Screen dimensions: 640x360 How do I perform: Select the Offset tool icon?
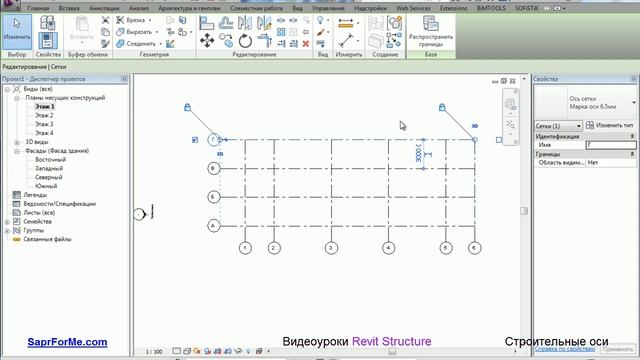point(226,23)
